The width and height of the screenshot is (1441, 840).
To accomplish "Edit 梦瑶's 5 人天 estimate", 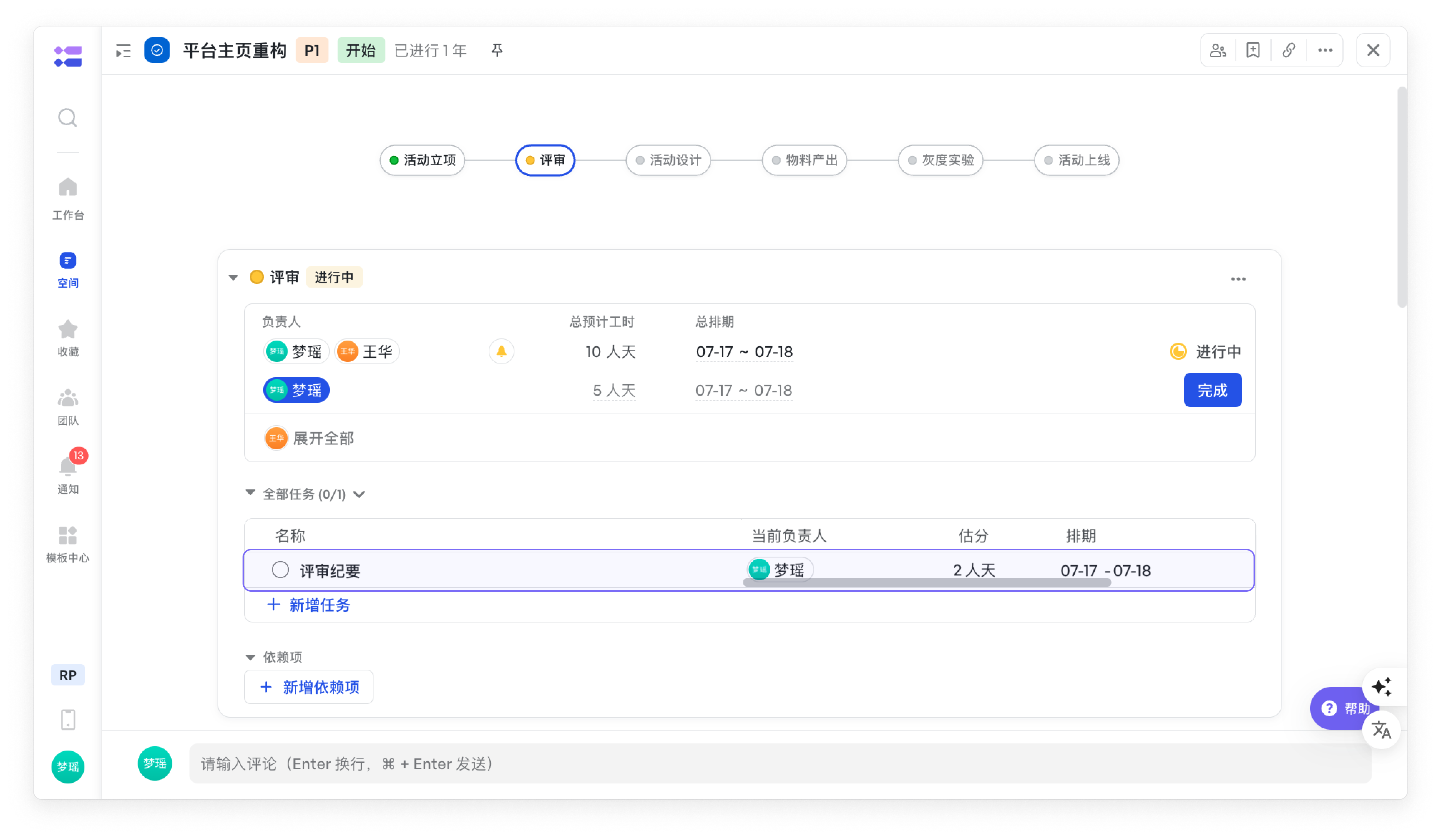I will [x=614, y=391].
